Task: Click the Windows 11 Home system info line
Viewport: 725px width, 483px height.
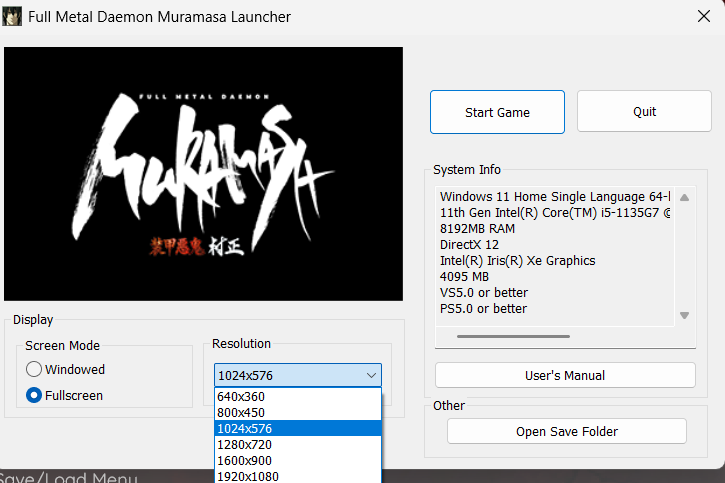Action: (555, 197)
